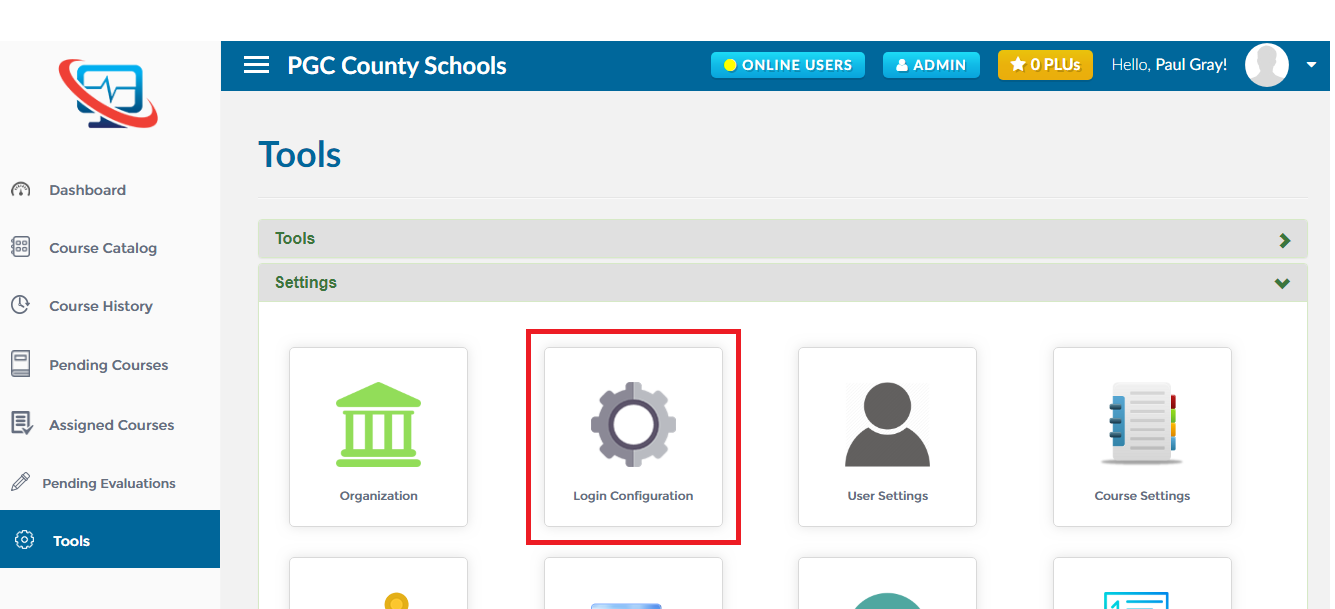This screenshot has width=1335, height=609.
Task: Open the Course Settings notebook tile
Action: click(1142, 436)
